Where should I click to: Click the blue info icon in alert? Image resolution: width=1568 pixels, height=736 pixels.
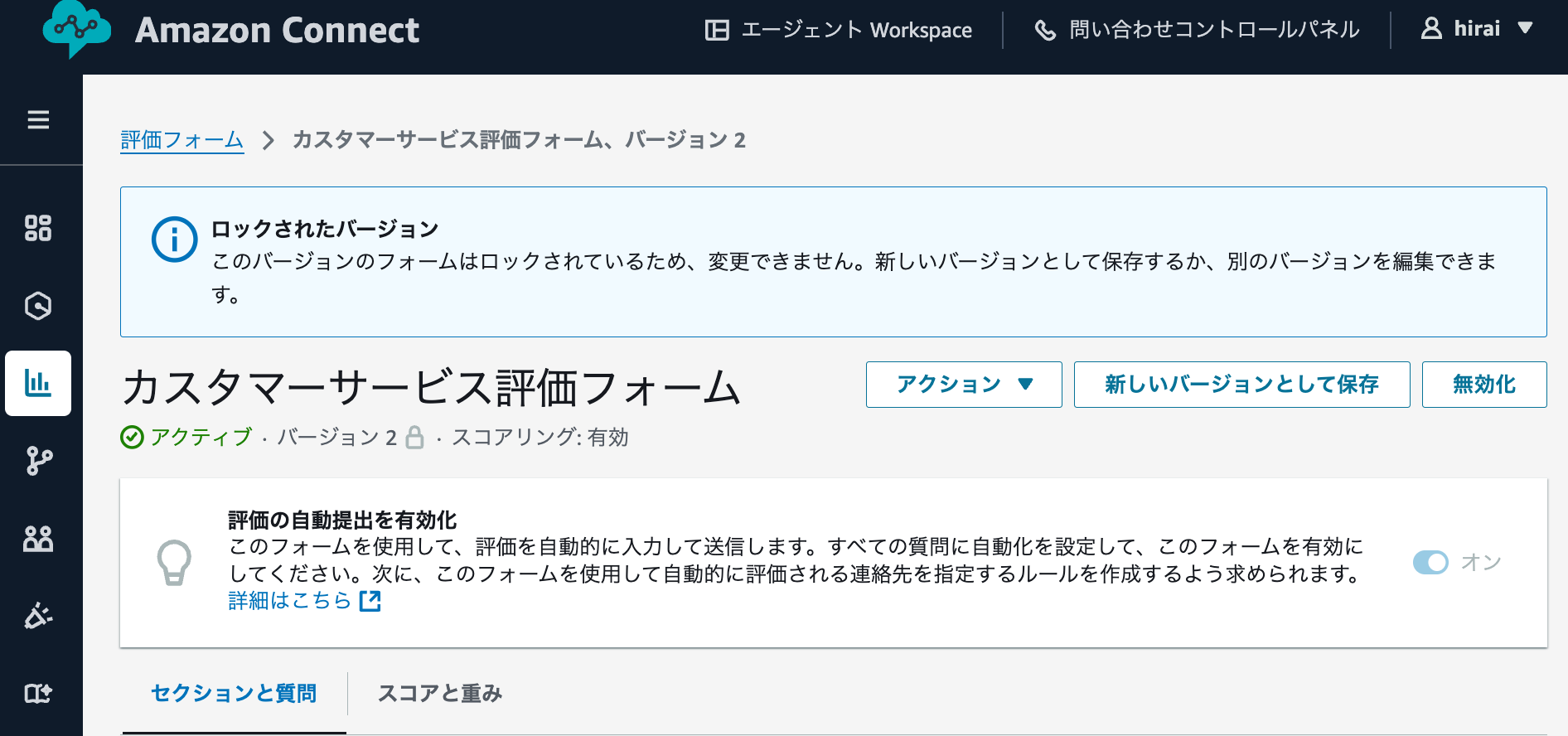pos(174,240)
